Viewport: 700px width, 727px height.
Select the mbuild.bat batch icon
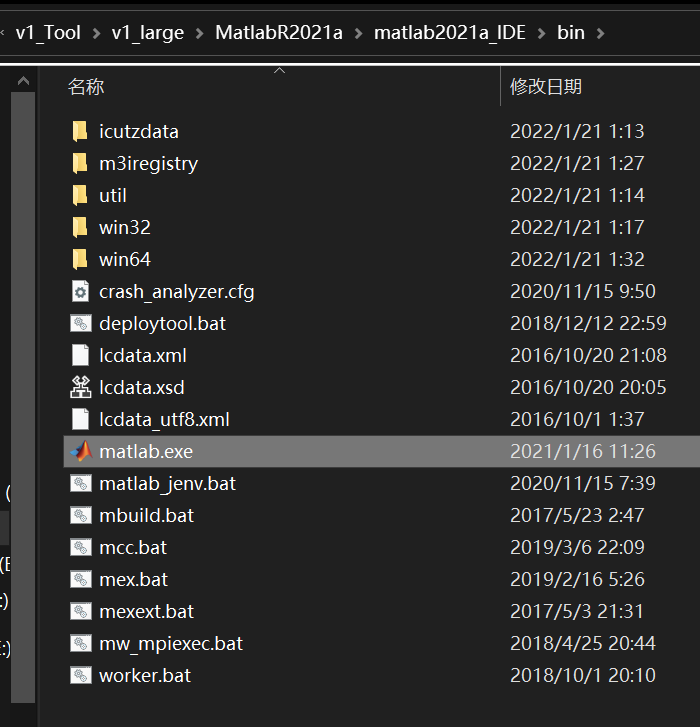coord(81,515)
